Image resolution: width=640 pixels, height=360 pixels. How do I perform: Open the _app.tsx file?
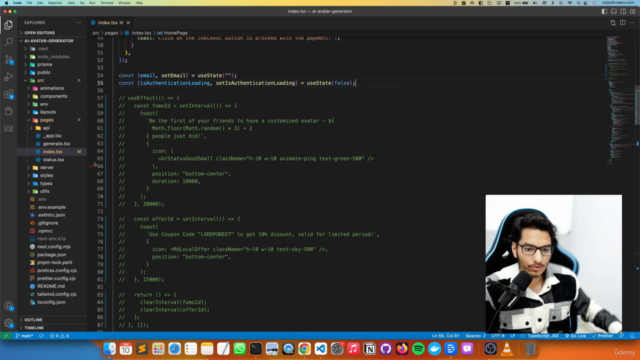tap(52, 136)
